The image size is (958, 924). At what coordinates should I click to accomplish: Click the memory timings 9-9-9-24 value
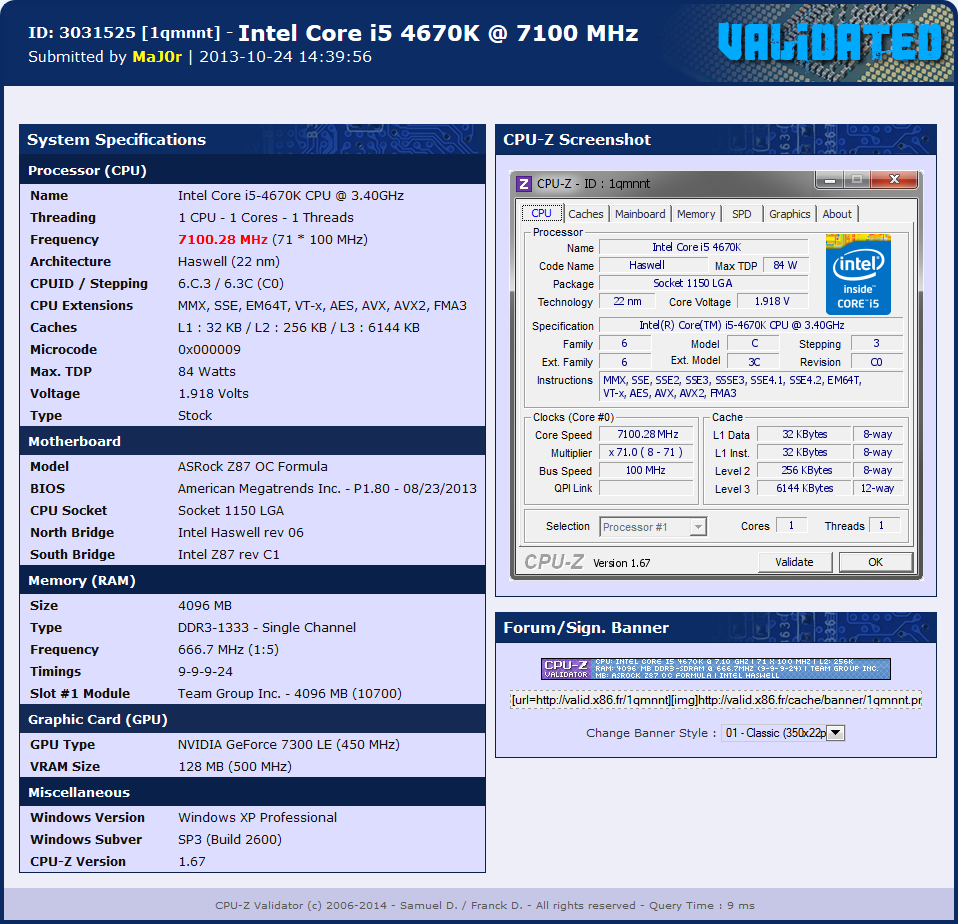tap(205, 672)
